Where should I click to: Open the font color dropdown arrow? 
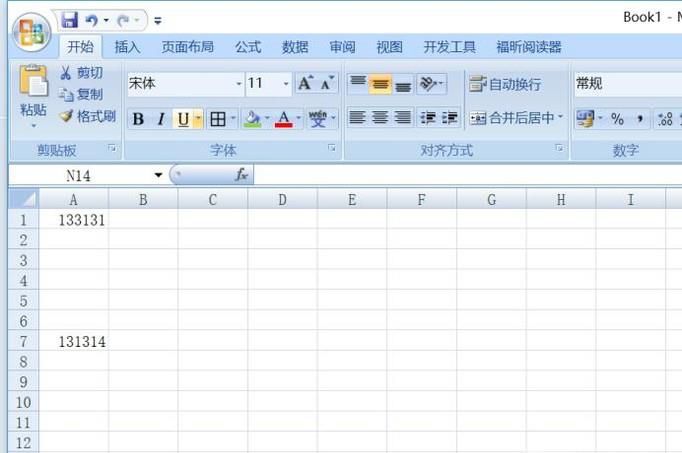tap(299, 118)
